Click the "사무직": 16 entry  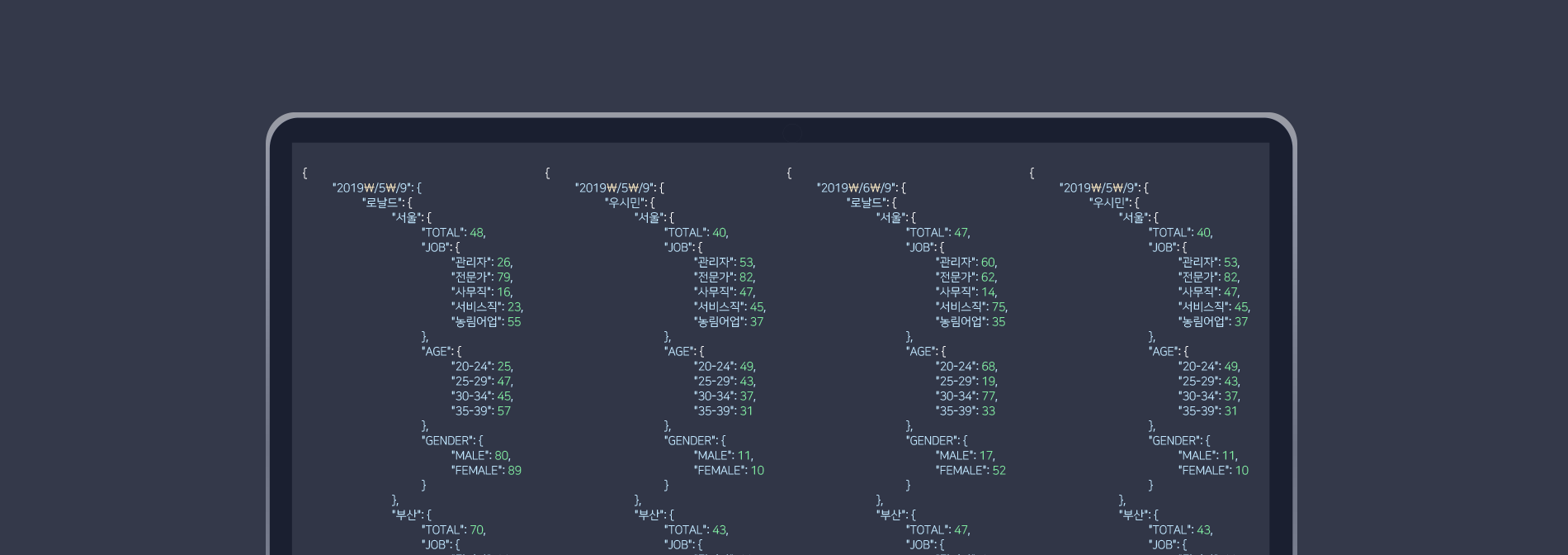[482, 292]
